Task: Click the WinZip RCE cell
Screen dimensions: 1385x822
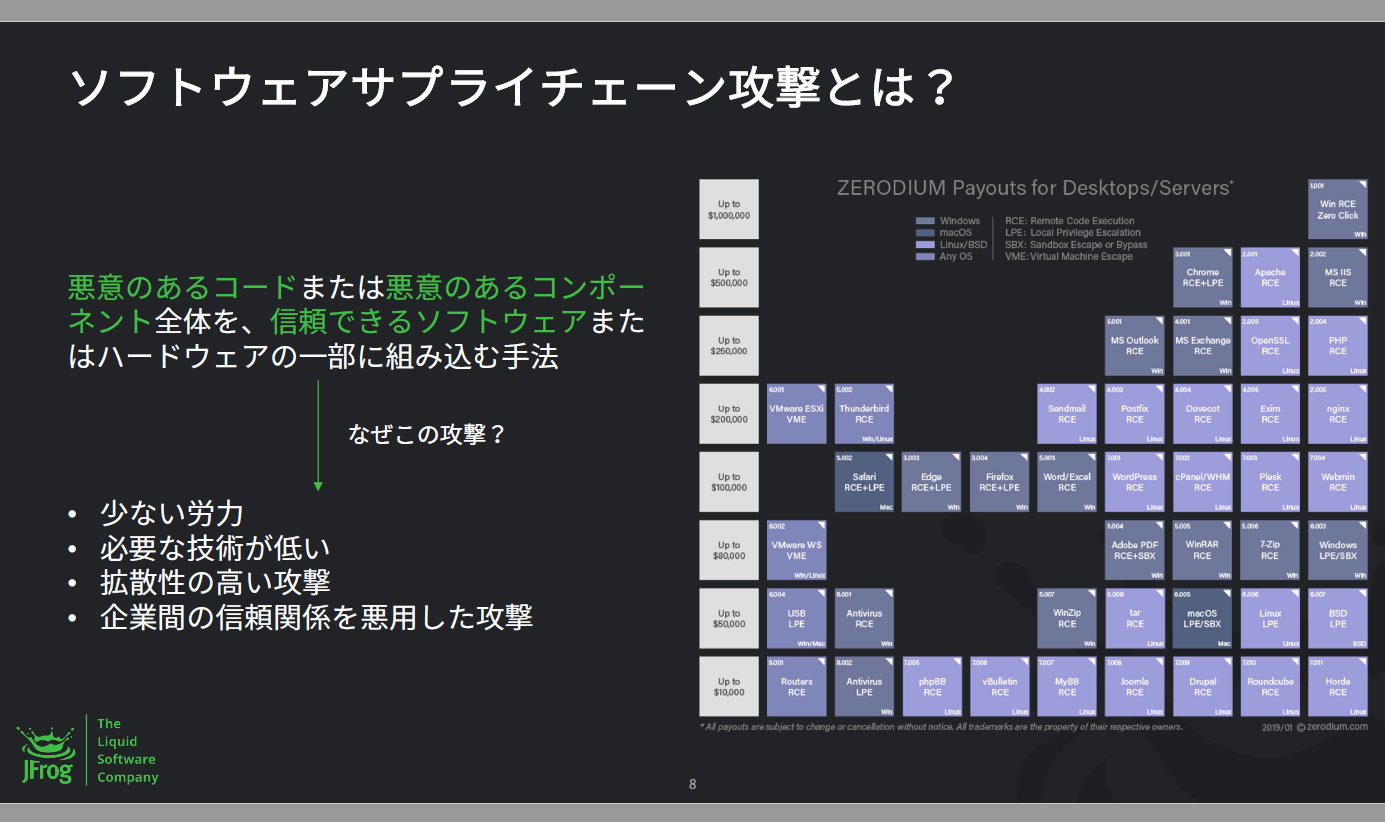Action: [x=1067, y=618]
